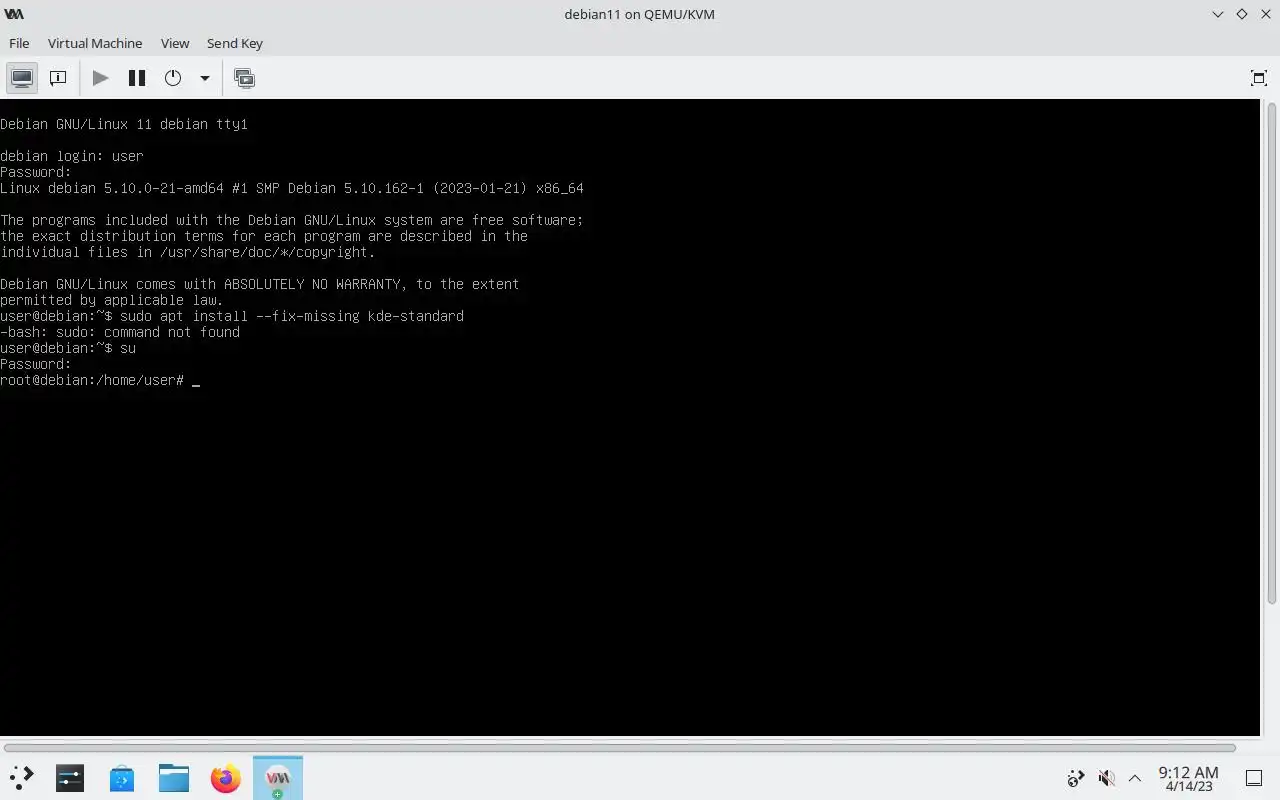Click the horizontal scrollbar below the console
The image size is (1280, 800).
coord(620,747)
